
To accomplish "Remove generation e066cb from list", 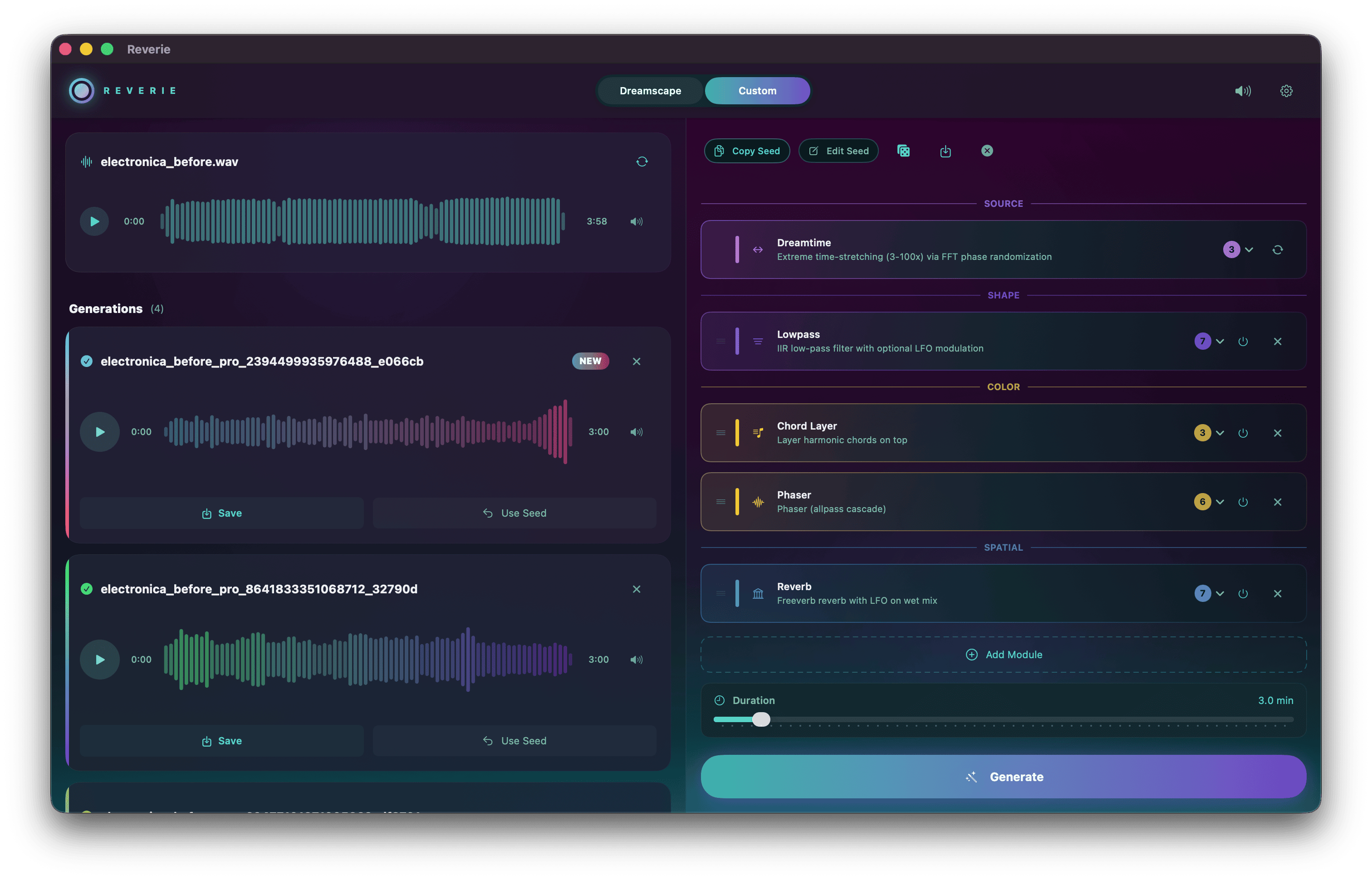I will click(636, 361).
